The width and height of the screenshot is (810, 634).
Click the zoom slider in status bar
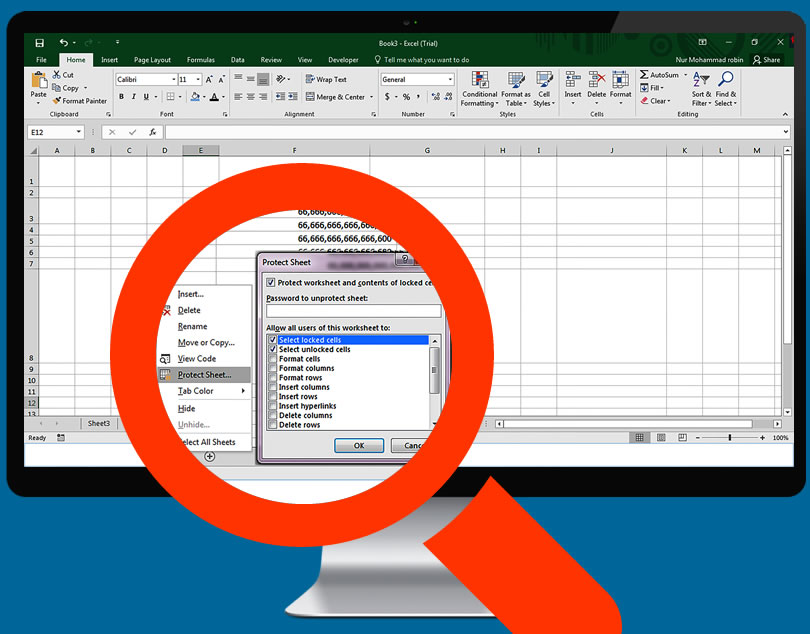pos(730,438)
